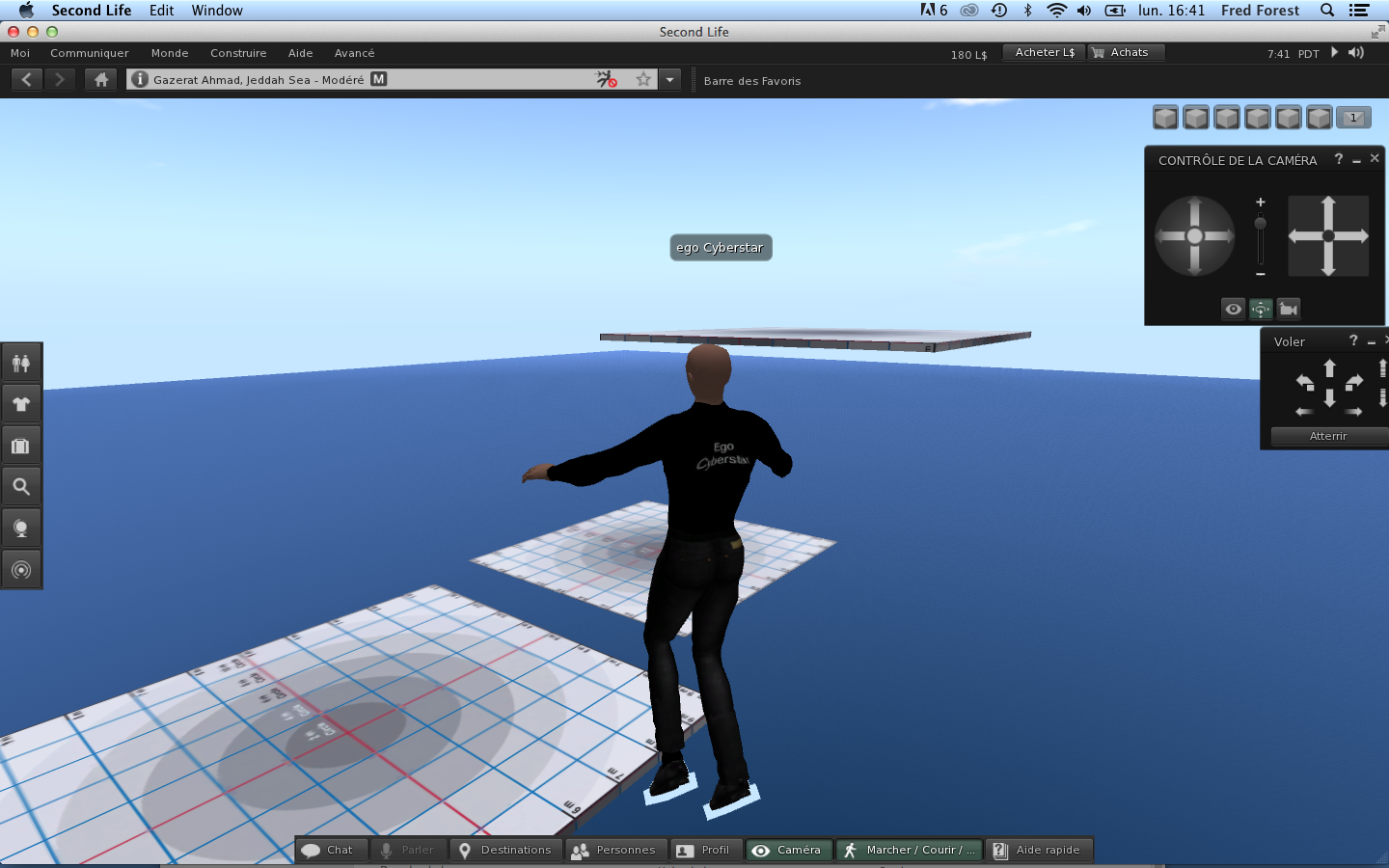Screen dimensions: 1389x868
Task: Open the Aide menu
Action: (300, 53)
